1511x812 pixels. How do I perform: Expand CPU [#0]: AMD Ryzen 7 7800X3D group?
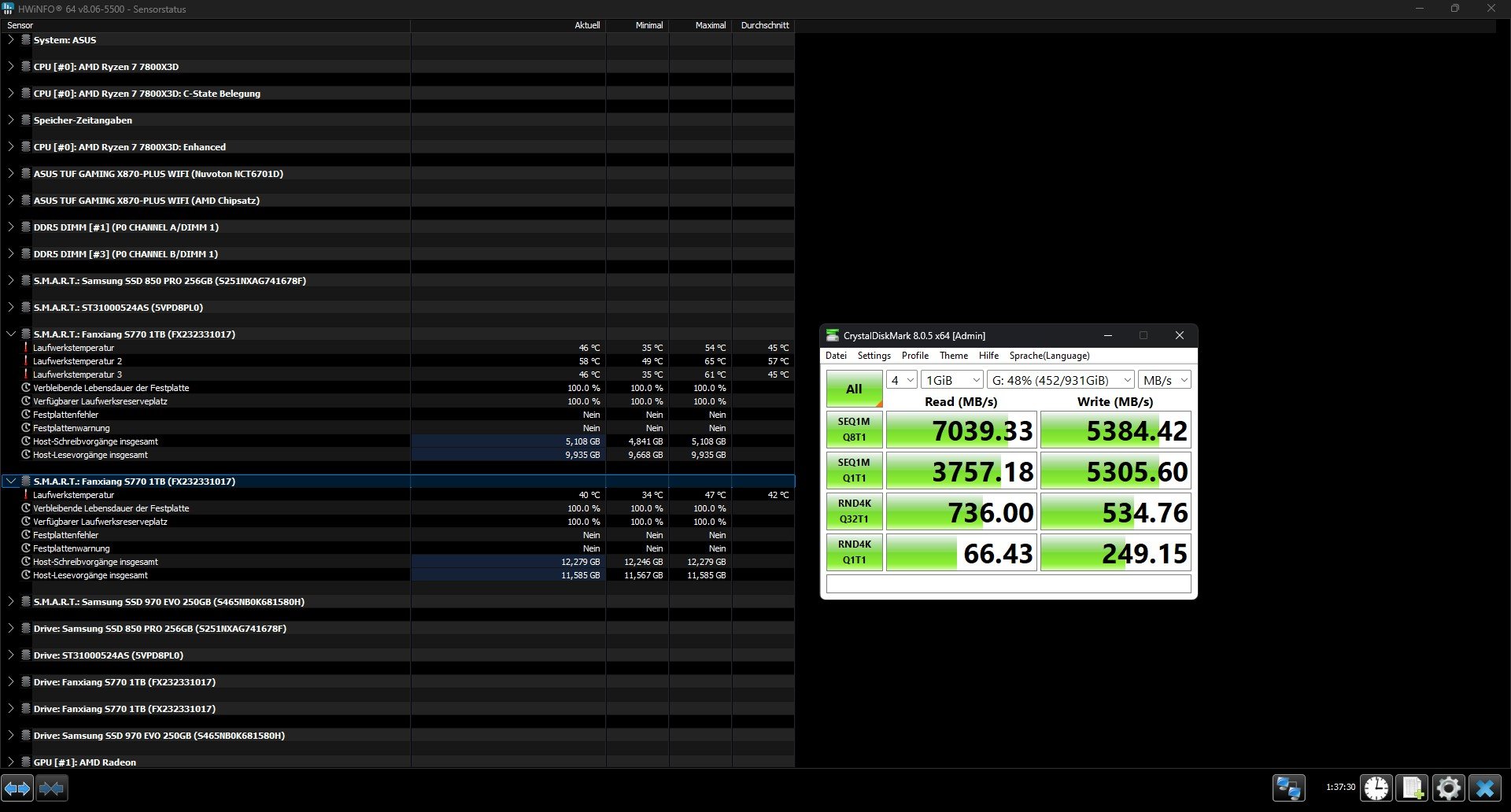point(10,66)
